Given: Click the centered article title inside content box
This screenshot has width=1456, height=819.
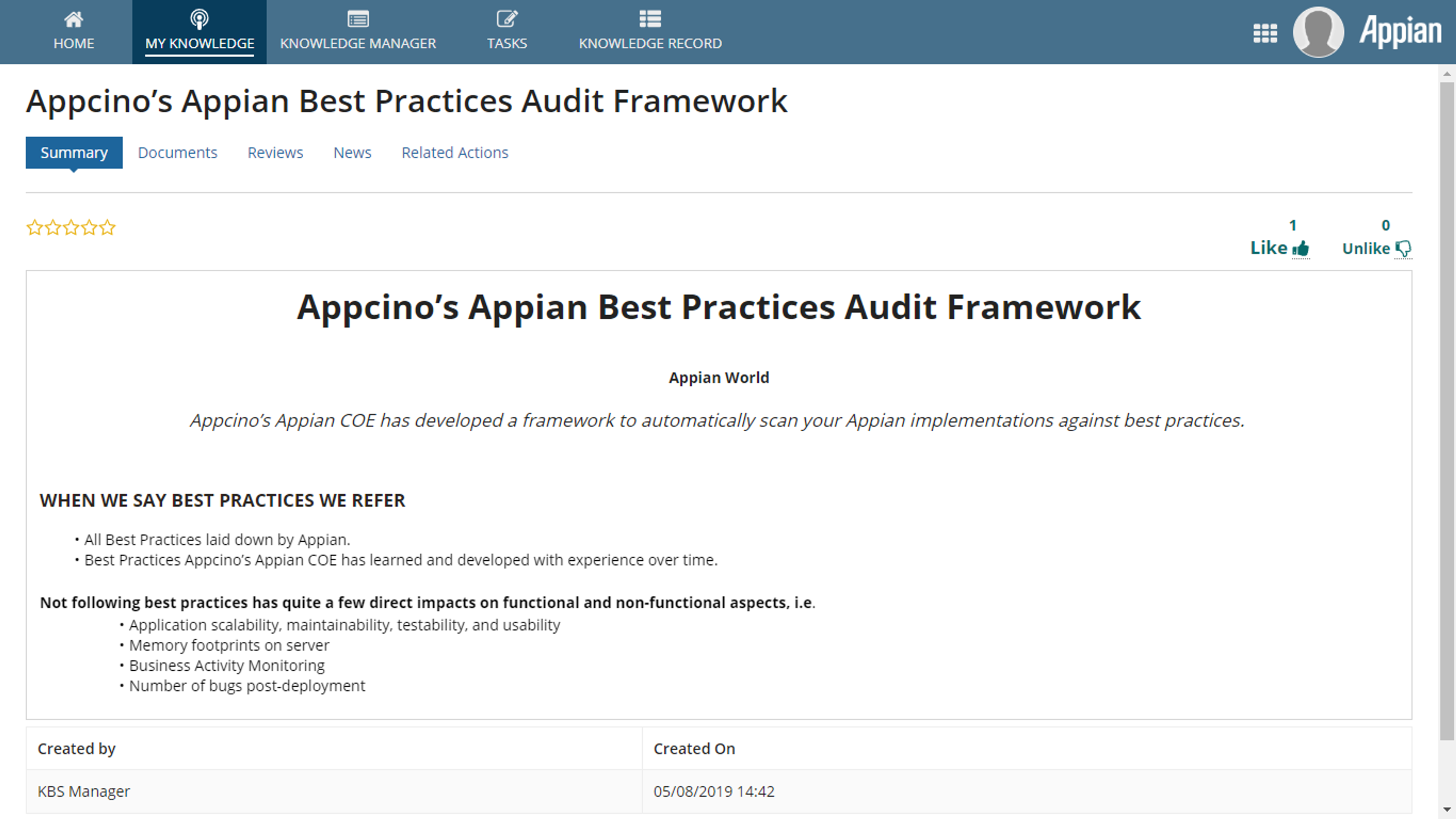Looking at the screenshot, I should (719, 307).
